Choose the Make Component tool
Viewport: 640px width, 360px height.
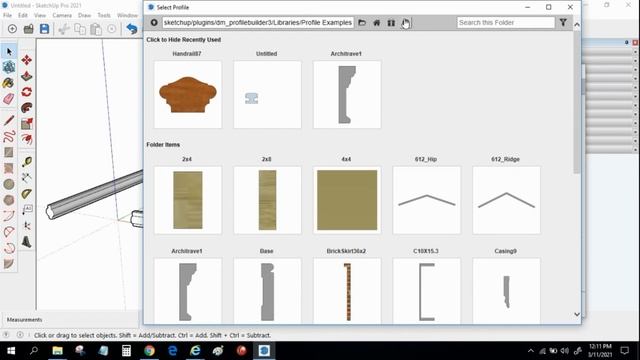pyautogui.click(x=9, y=67)
